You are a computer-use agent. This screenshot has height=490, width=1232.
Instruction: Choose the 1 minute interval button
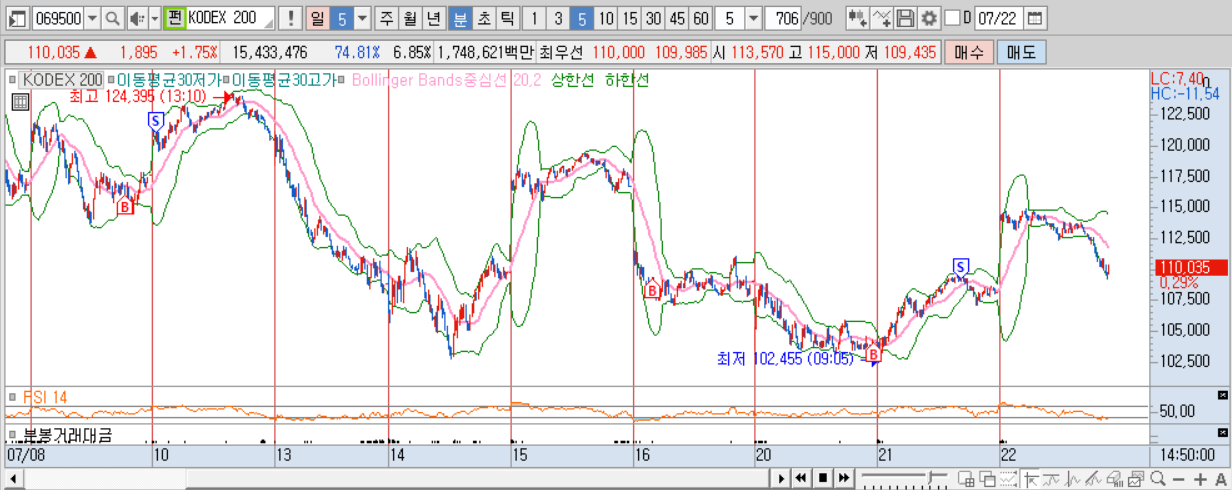(534, 18)
